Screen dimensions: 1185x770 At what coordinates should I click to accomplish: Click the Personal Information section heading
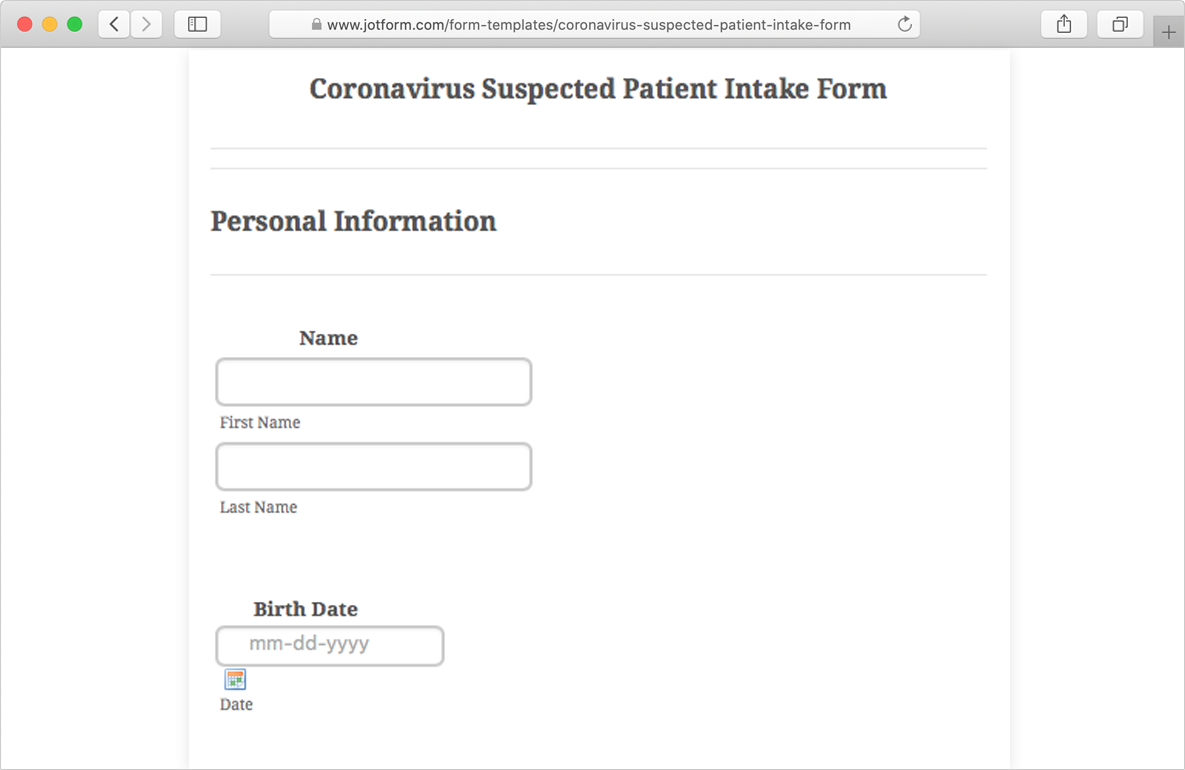[353, 221]
